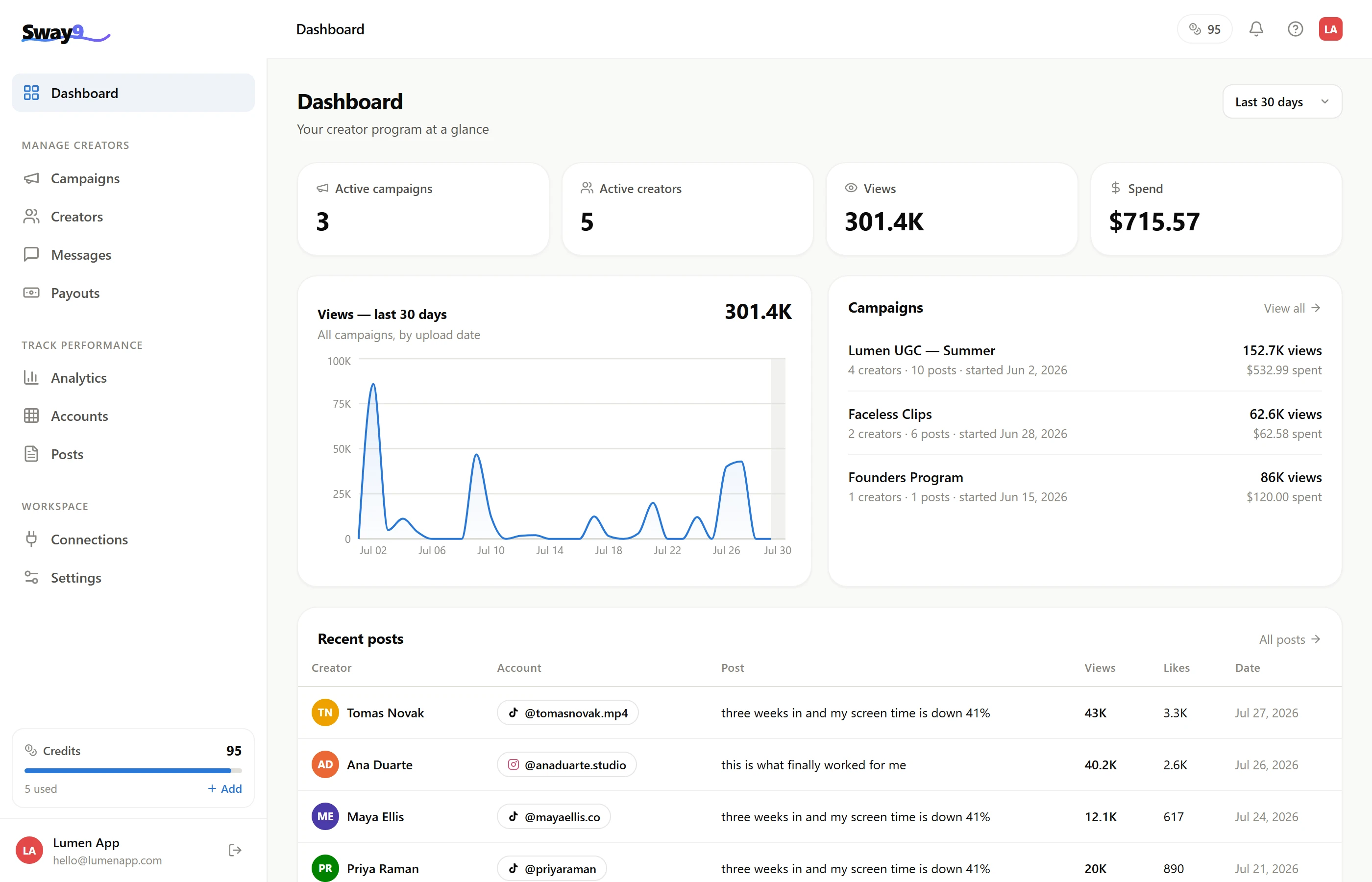Image resolution: width=1372 pixels, height=882 pixels.
Task: Click the Campaigns megaphone icon in sidebar
Action: (x=31, y=178)
